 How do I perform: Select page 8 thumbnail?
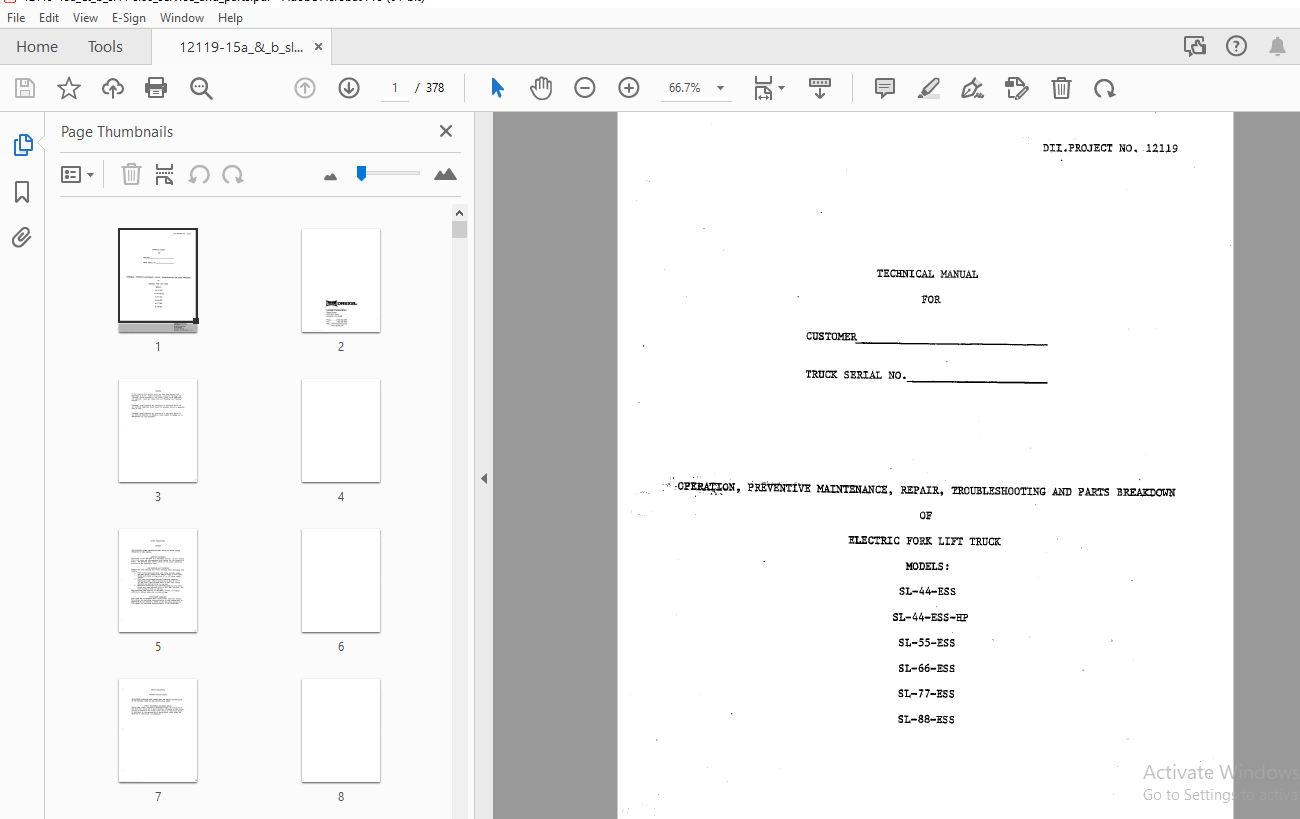point(341,730)
